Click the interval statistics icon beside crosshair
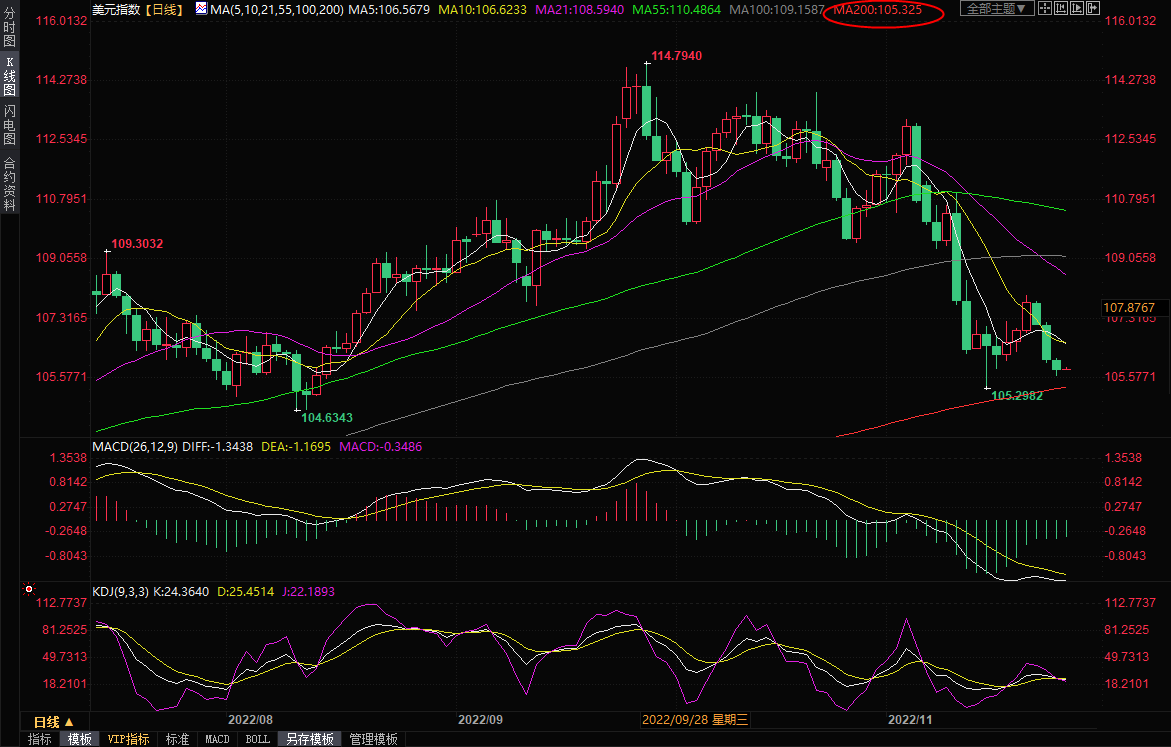 pyautogui.click(x=1061, y=9)
